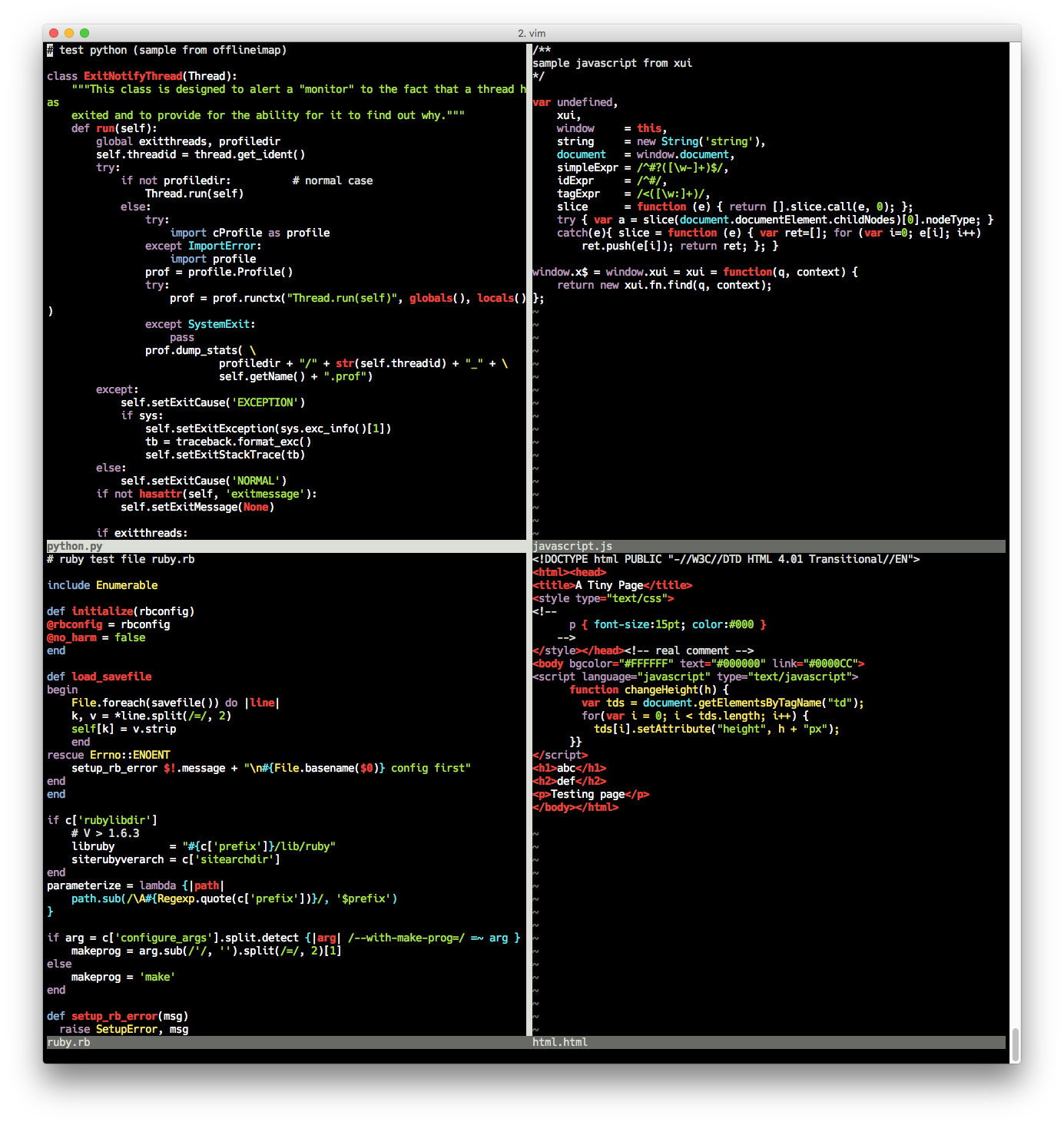Click '<title>A Tiny Page</title>' line
This screenshot has width=1064, height=1125.
point(612,585)
